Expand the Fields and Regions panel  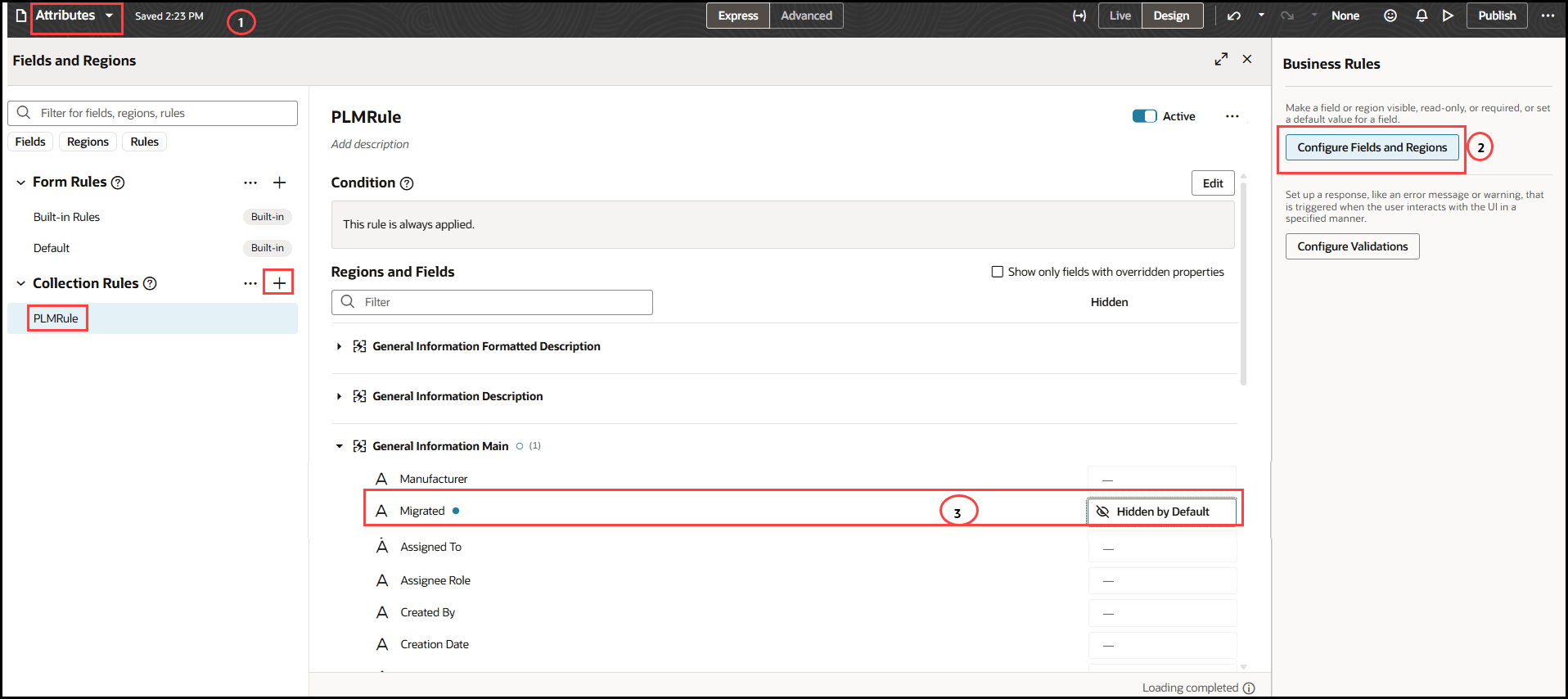[1221, 59]
